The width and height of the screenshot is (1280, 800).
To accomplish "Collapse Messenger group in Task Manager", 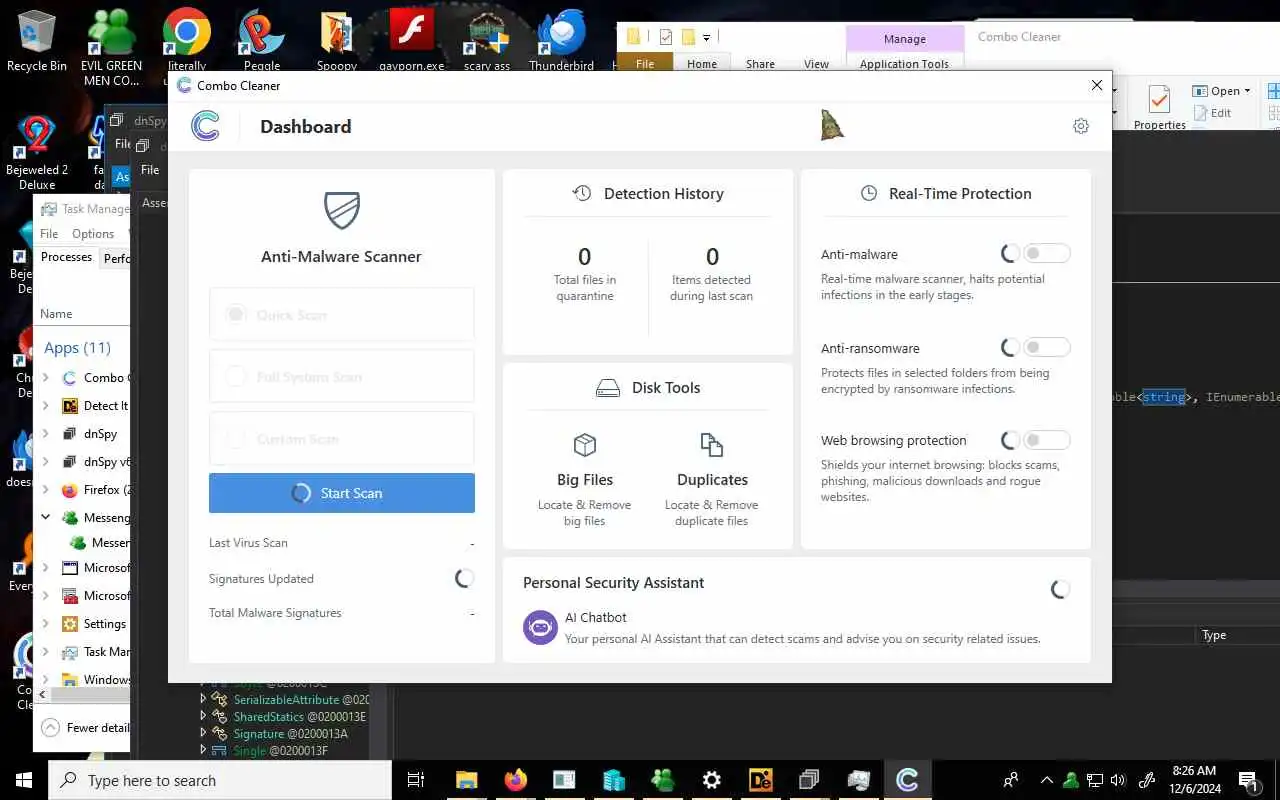I will (46, 518).
